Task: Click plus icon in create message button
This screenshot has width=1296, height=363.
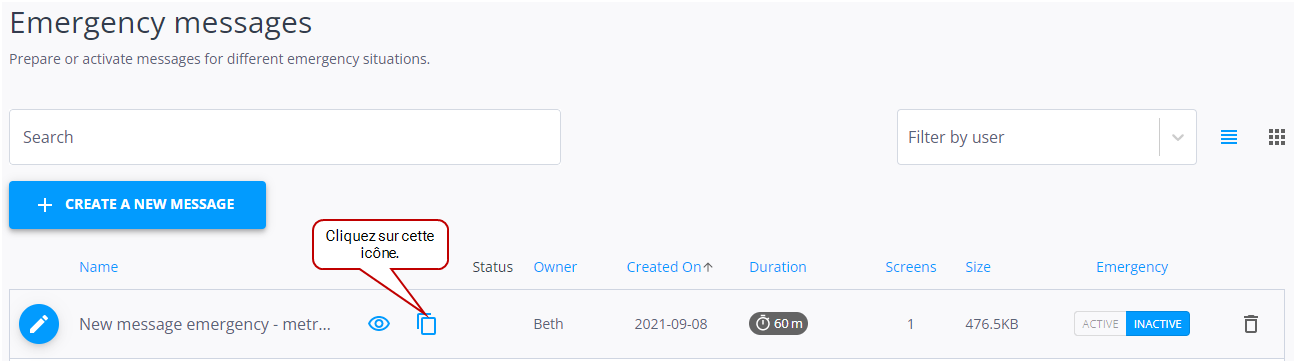Action: pyautogui.click(x=44, y=205)
